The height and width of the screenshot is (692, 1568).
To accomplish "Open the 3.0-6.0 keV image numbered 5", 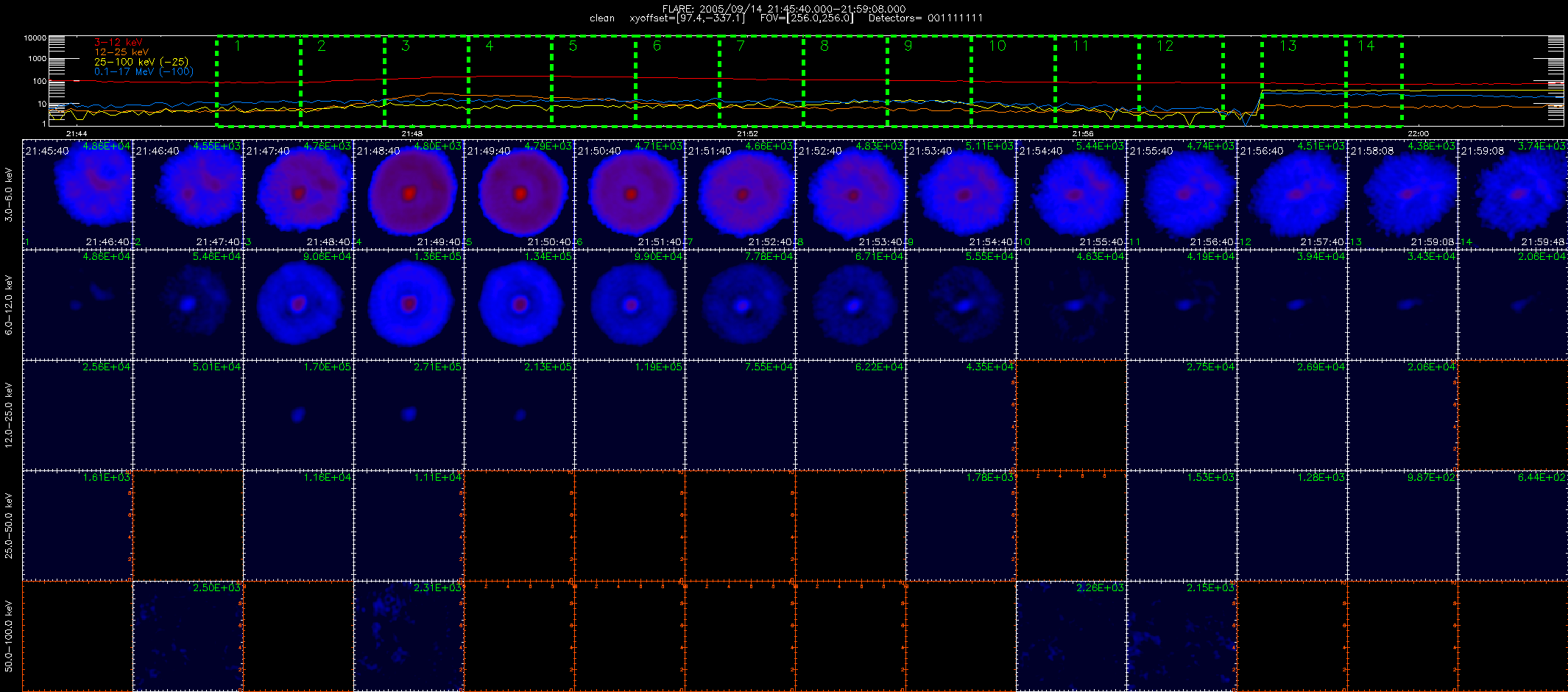I will [x=520, y=194].
